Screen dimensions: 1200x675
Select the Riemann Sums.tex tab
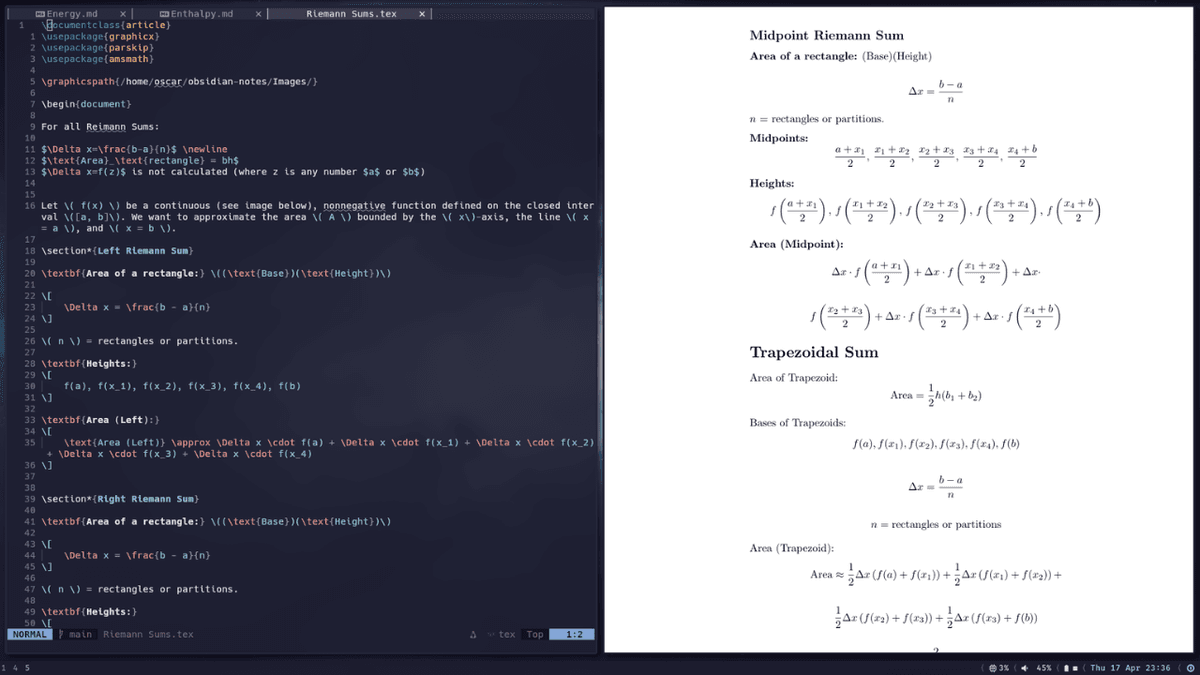tap(351, 14)
